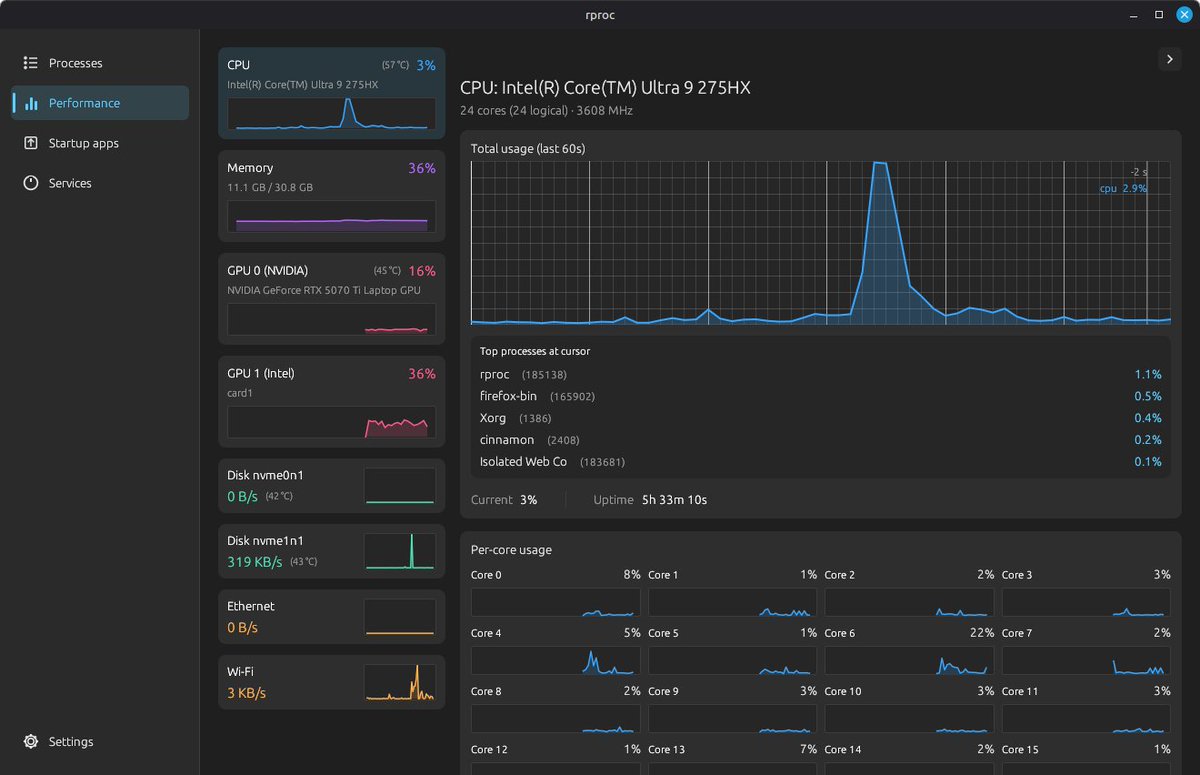Open the Disk nvme1n1 card
The height and width of the screenshot is (775, 1200).
(331, 552)
